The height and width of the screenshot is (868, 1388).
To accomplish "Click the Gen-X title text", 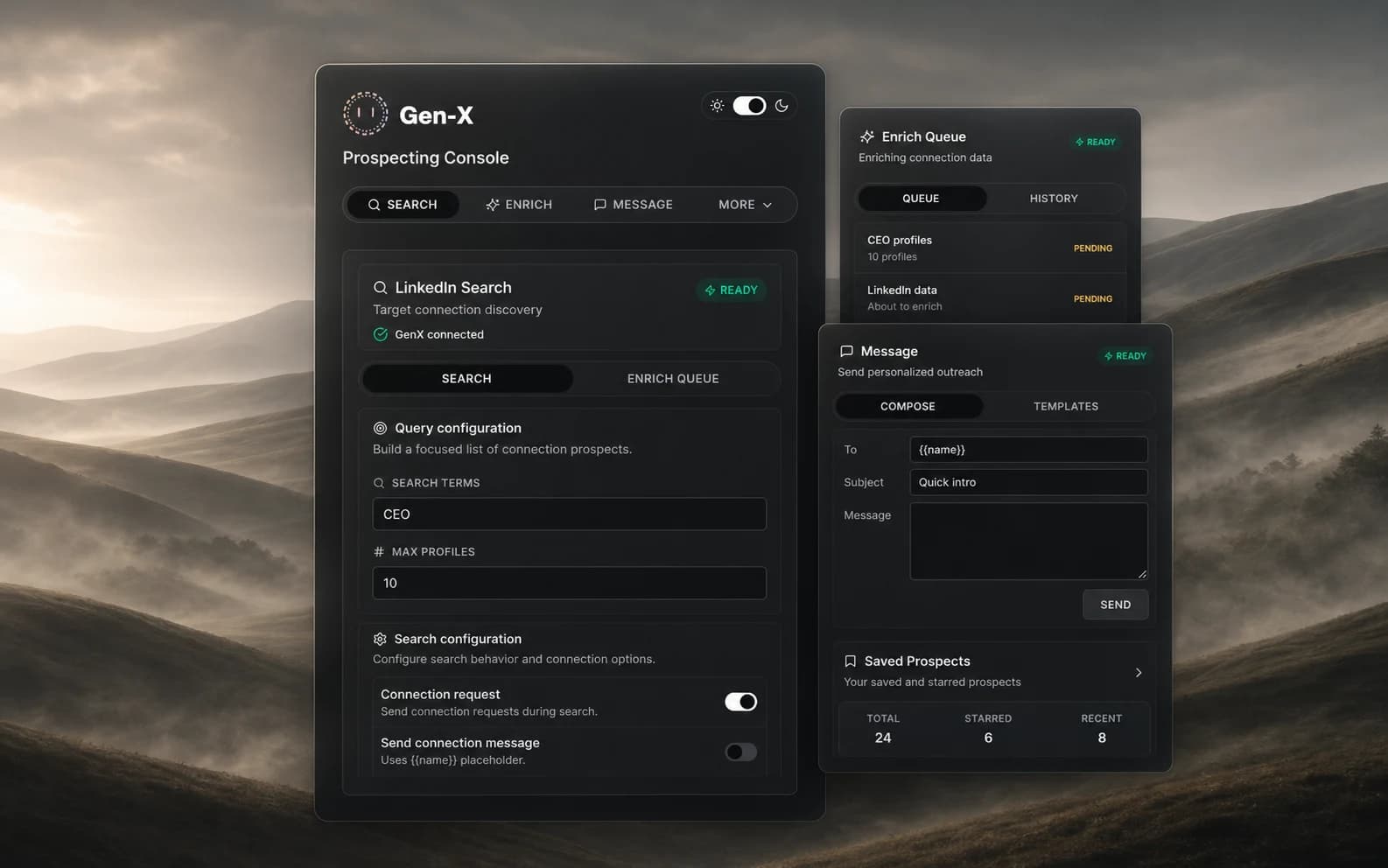I will 436,115.
